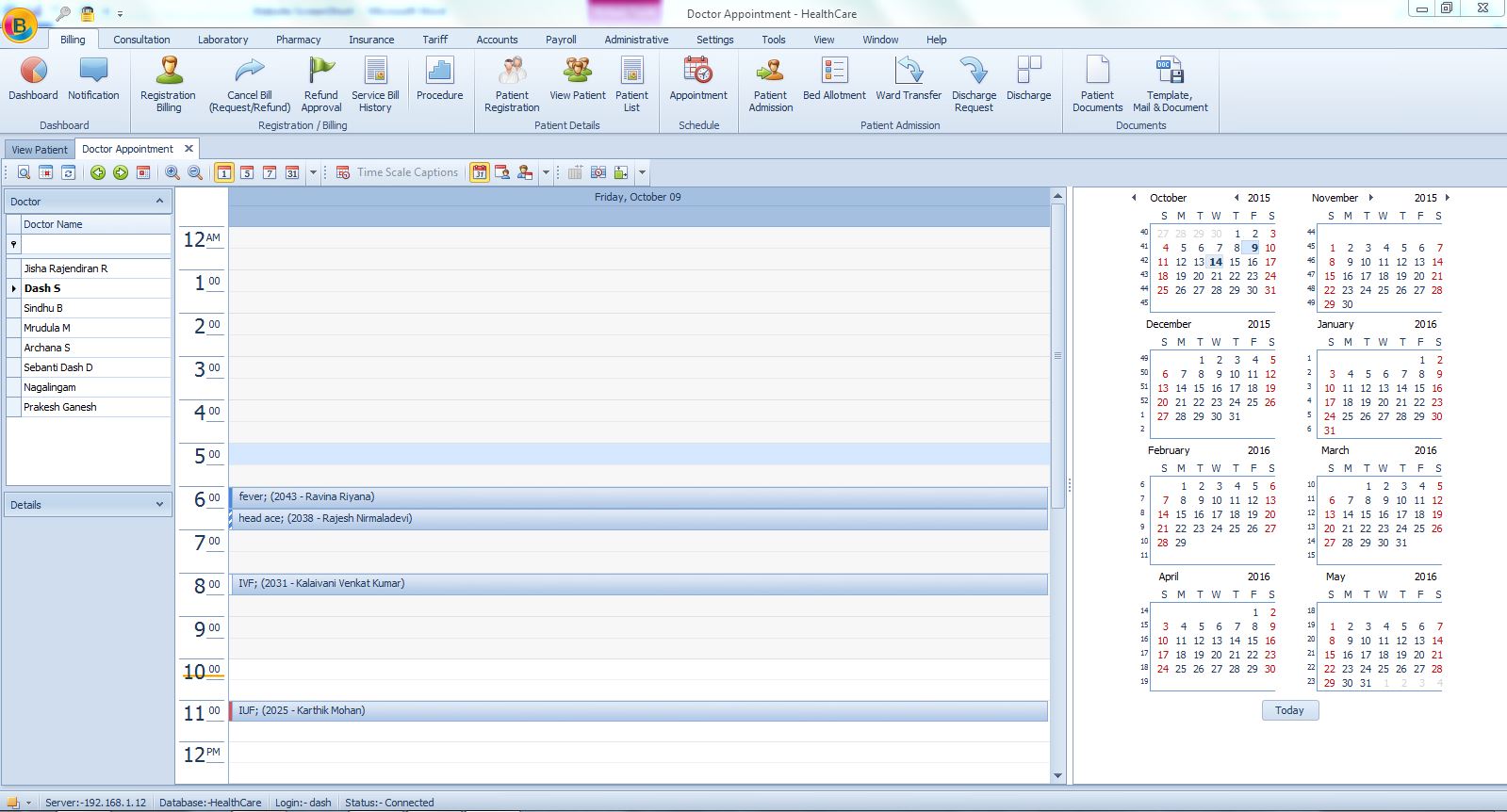Open toolbar overflow dropdown at right end
Viewport: 1507px width, 812px height.
pos(642,172)
